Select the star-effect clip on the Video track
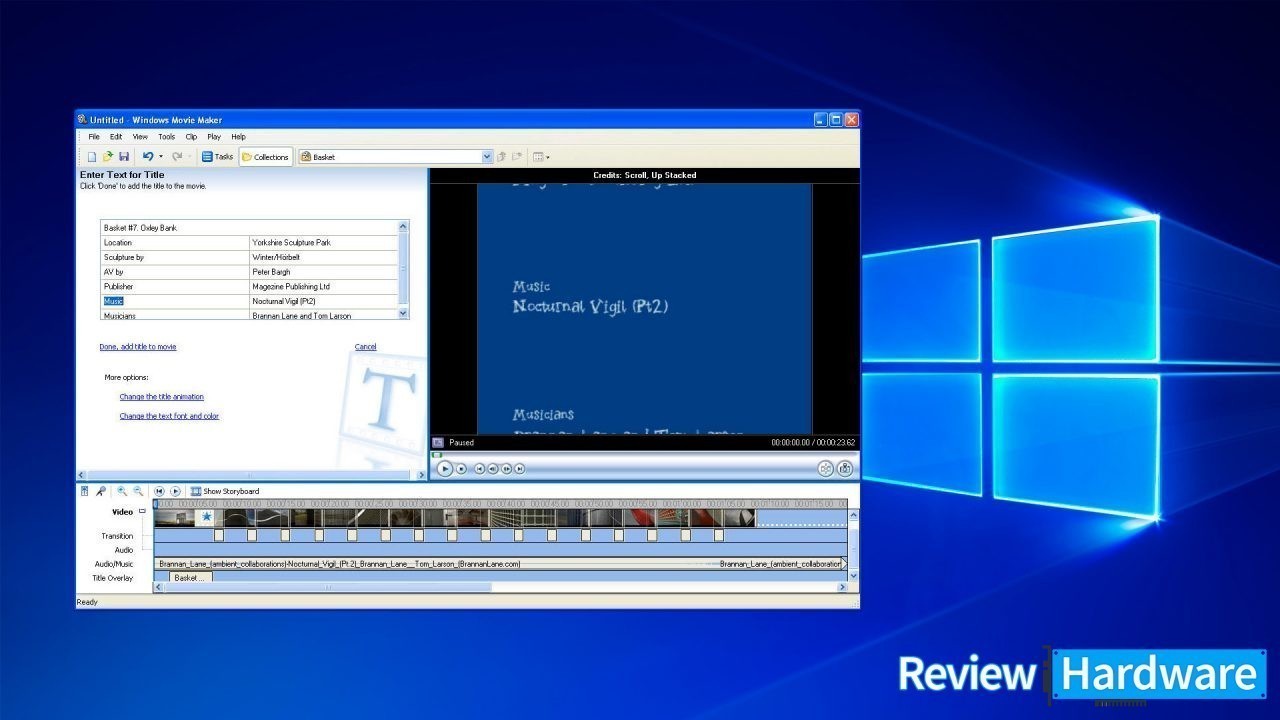The height and width of the screenshot is (720, 1280). (x=206, y=517)
